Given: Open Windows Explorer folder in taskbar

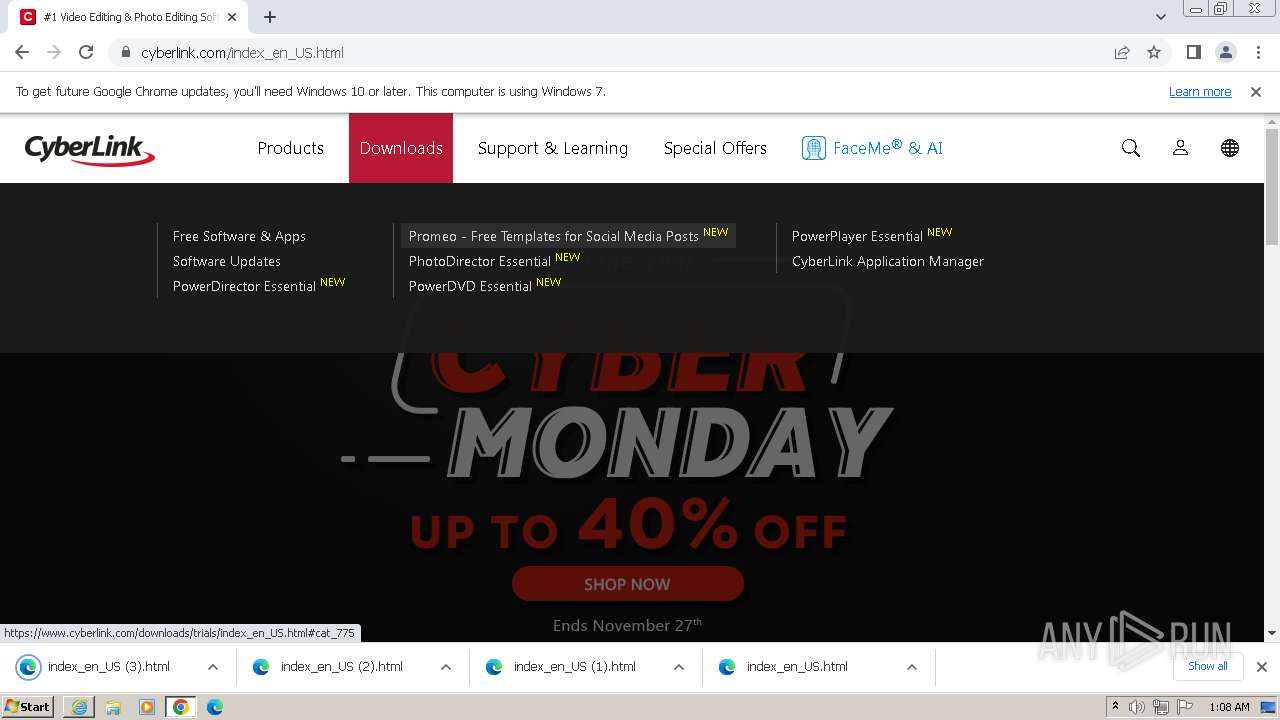Looking at the screenshot, I should (113, 707).
